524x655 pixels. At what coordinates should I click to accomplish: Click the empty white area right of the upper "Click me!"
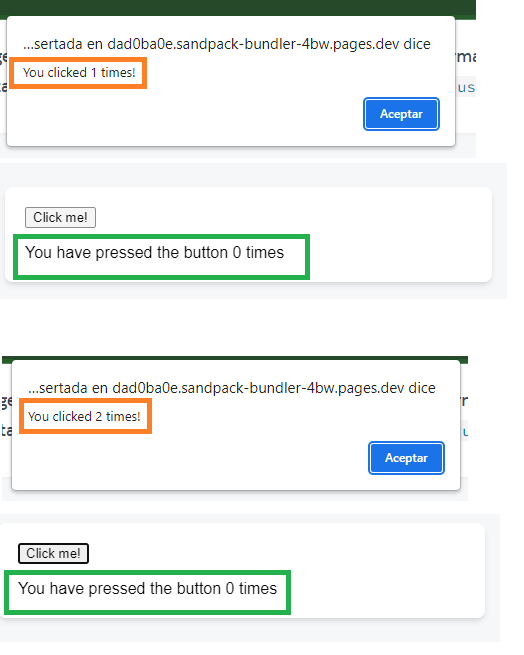tap(293, 217)
